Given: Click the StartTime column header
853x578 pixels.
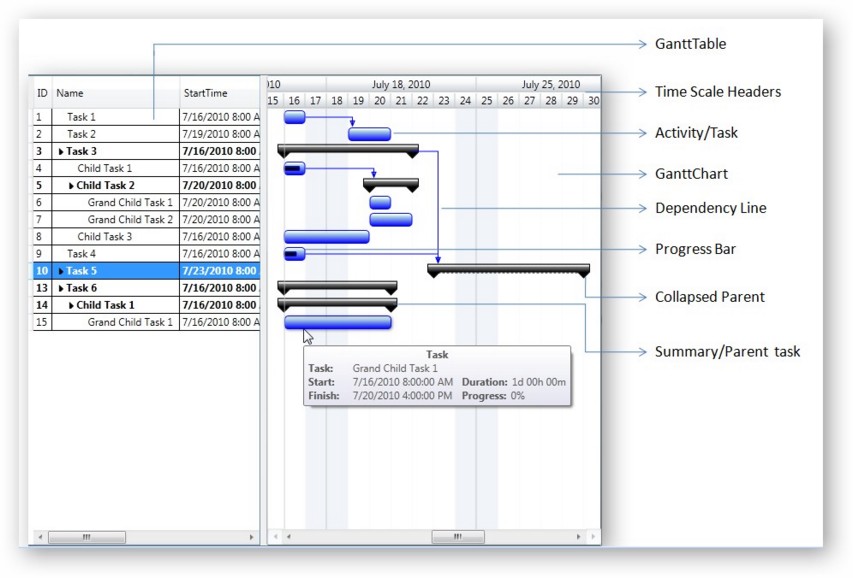Looking at the screenshot, I should [218, 93].
